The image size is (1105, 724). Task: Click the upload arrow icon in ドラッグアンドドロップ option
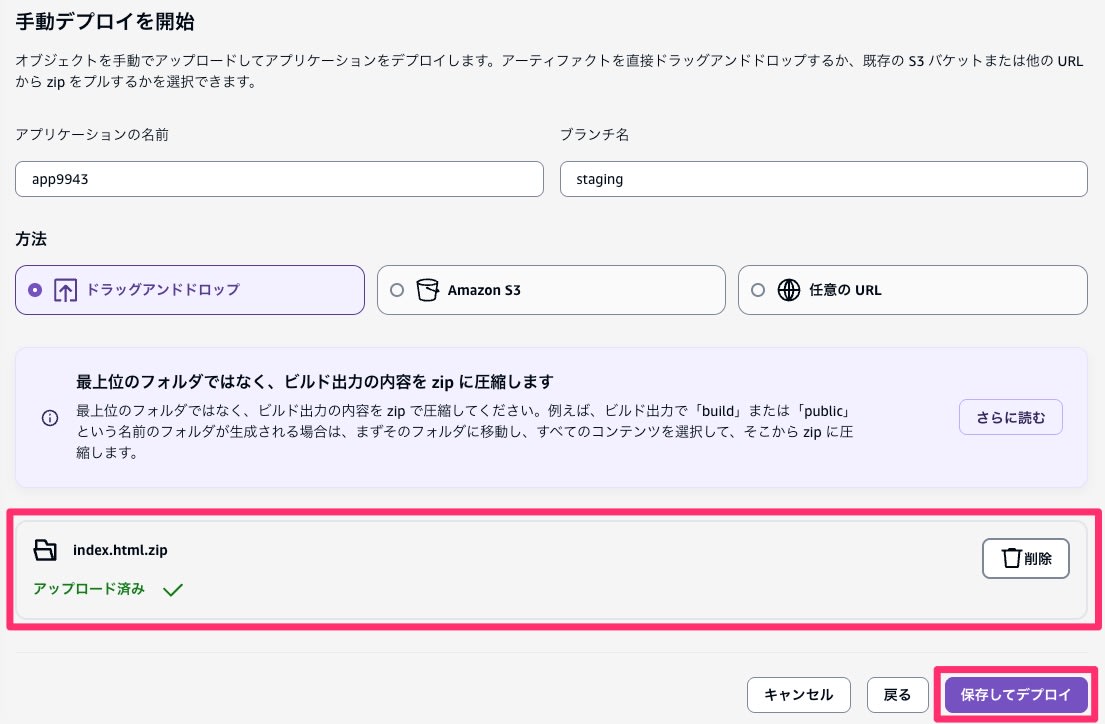coord(65,290)
